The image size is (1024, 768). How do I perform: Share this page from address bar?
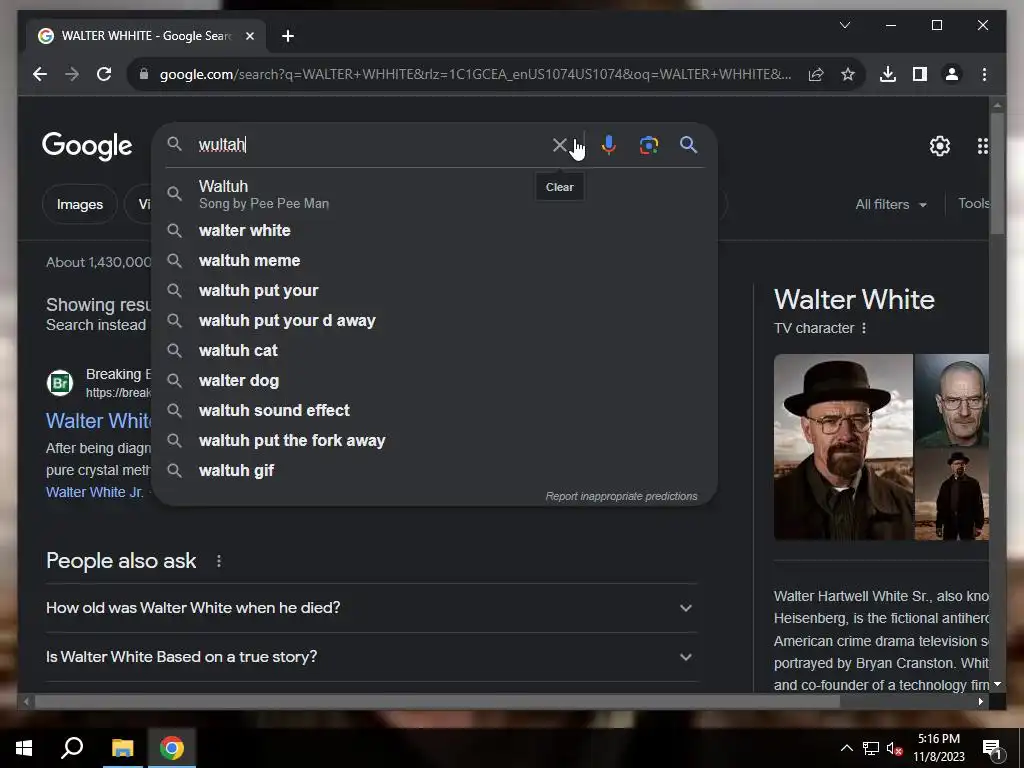click(816, 74)
